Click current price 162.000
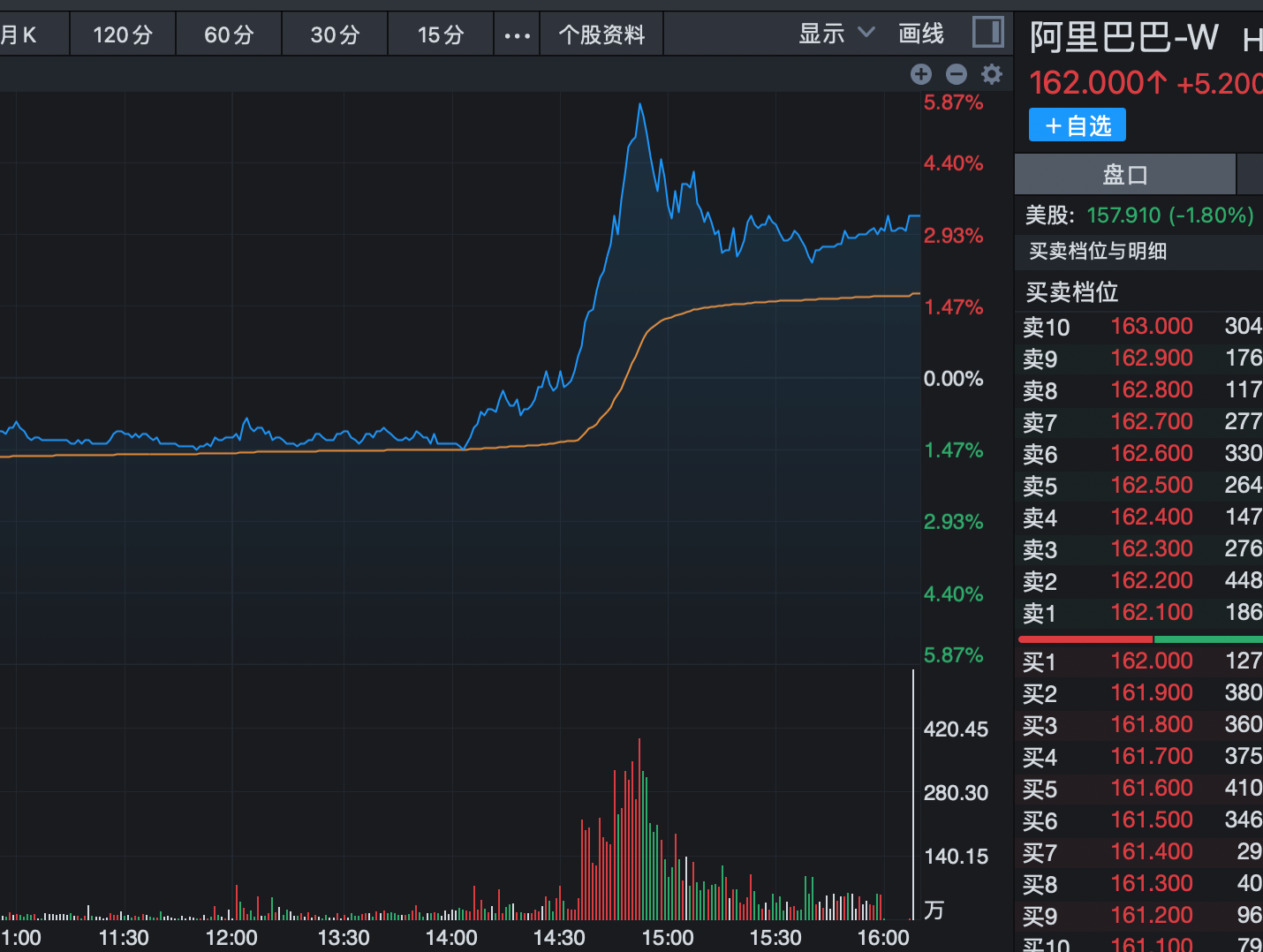The image size is (1263, 952). 1098,84
